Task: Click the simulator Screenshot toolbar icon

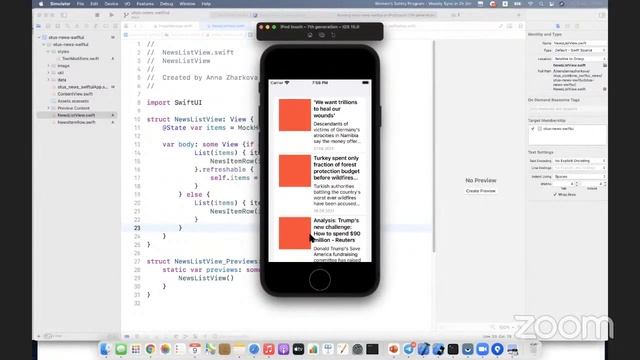Action: pos(322,35)
